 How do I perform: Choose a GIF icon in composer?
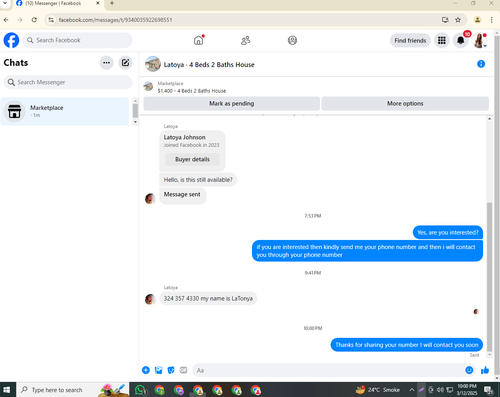pos(183,370)
